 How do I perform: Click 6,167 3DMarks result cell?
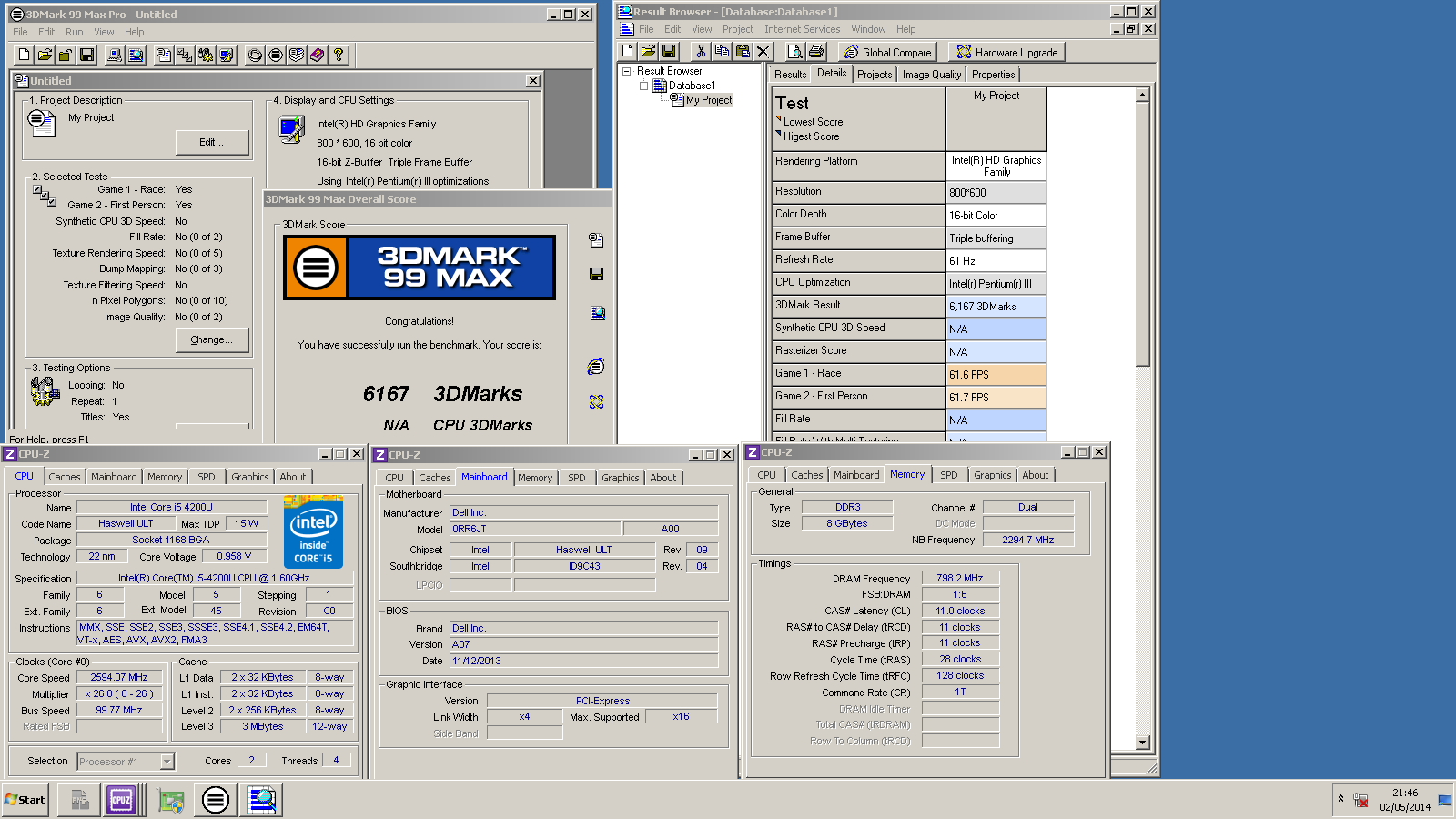tap(996, 307)
